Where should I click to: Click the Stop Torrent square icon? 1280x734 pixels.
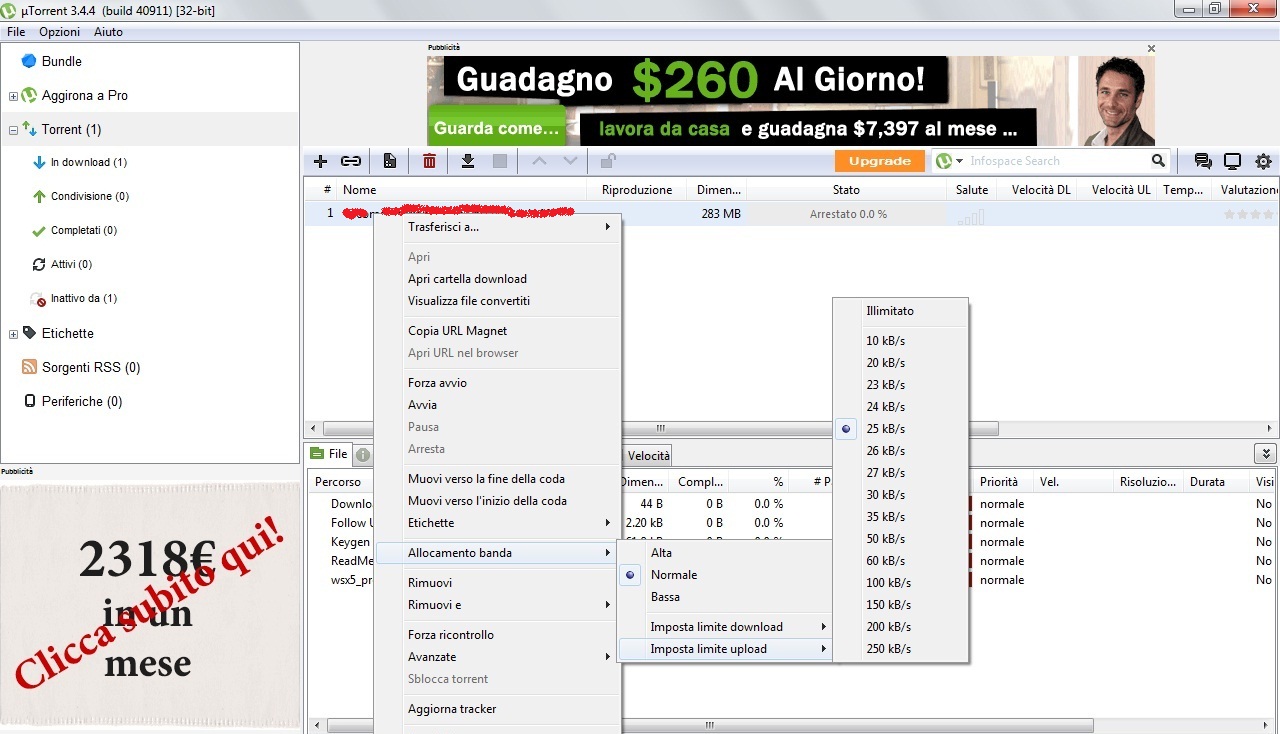[500, 161]
